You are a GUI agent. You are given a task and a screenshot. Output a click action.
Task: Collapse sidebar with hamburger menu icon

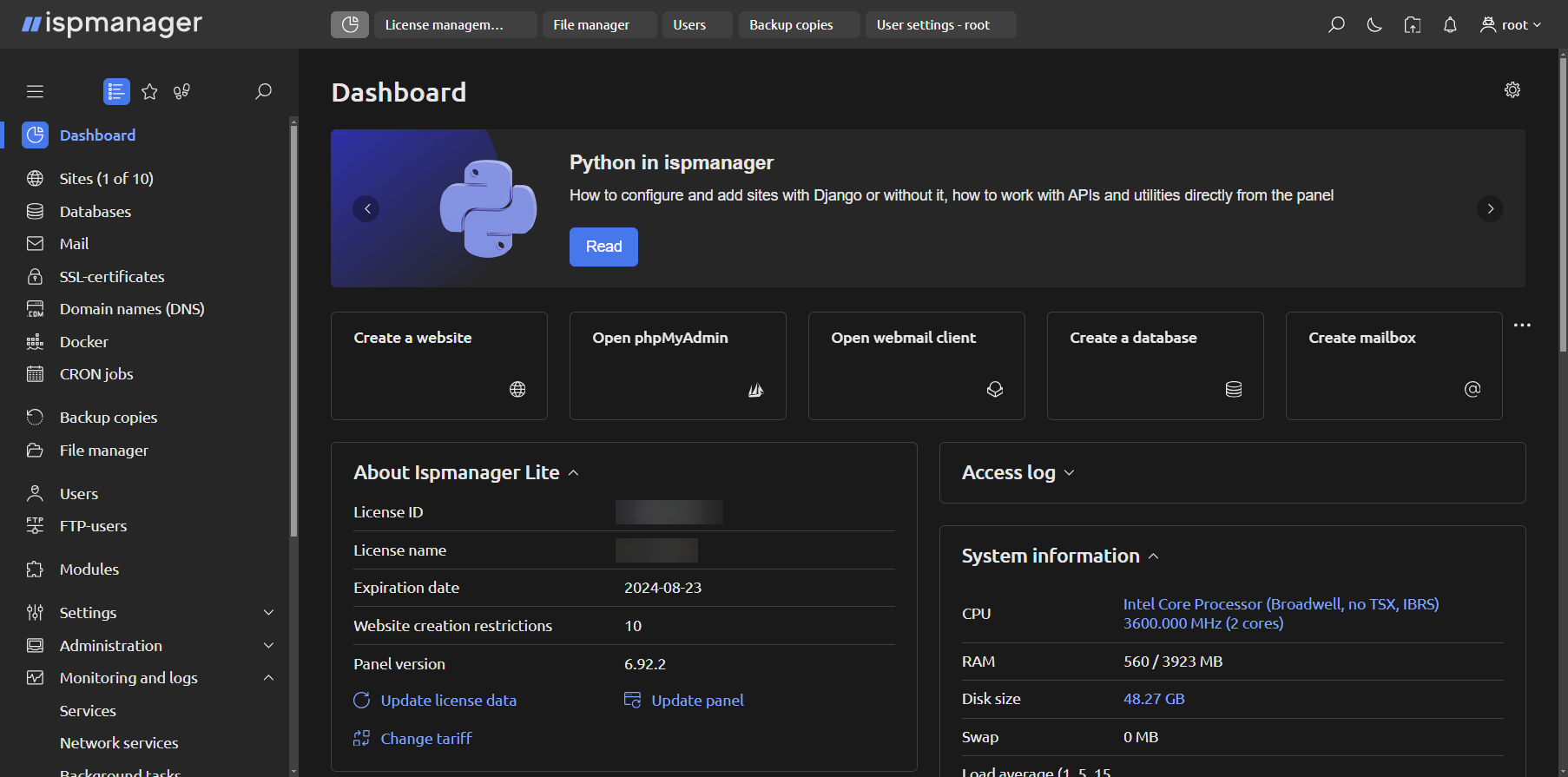pos(35,91)
